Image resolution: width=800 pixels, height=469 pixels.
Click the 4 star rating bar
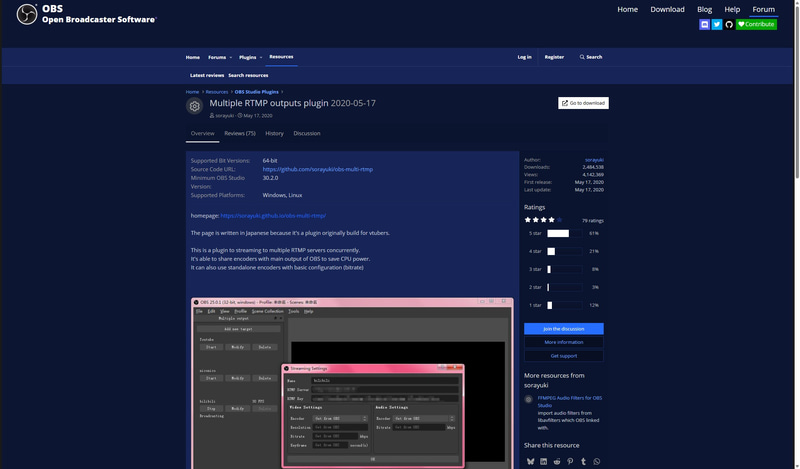(564, 251)
